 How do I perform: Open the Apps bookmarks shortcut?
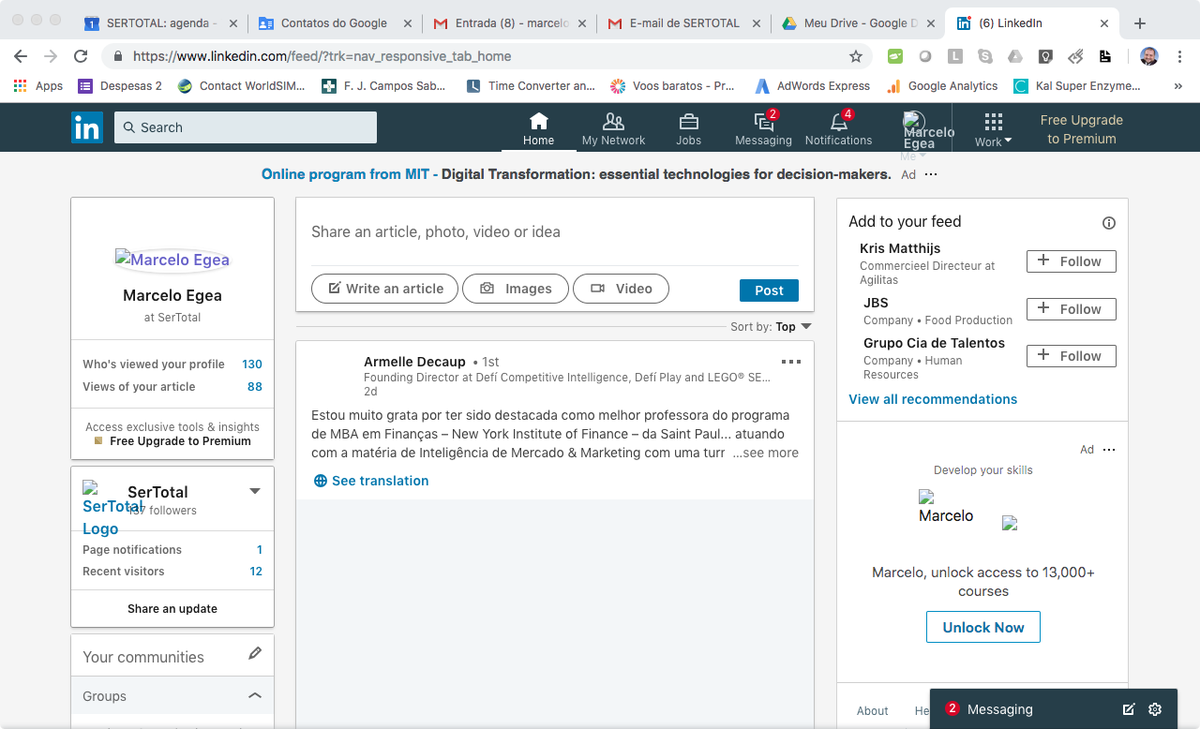38,86
